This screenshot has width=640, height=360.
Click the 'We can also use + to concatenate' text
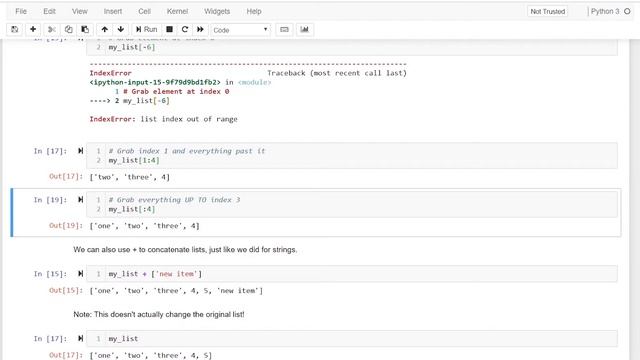pyautogui.click(x=185, y=249)
